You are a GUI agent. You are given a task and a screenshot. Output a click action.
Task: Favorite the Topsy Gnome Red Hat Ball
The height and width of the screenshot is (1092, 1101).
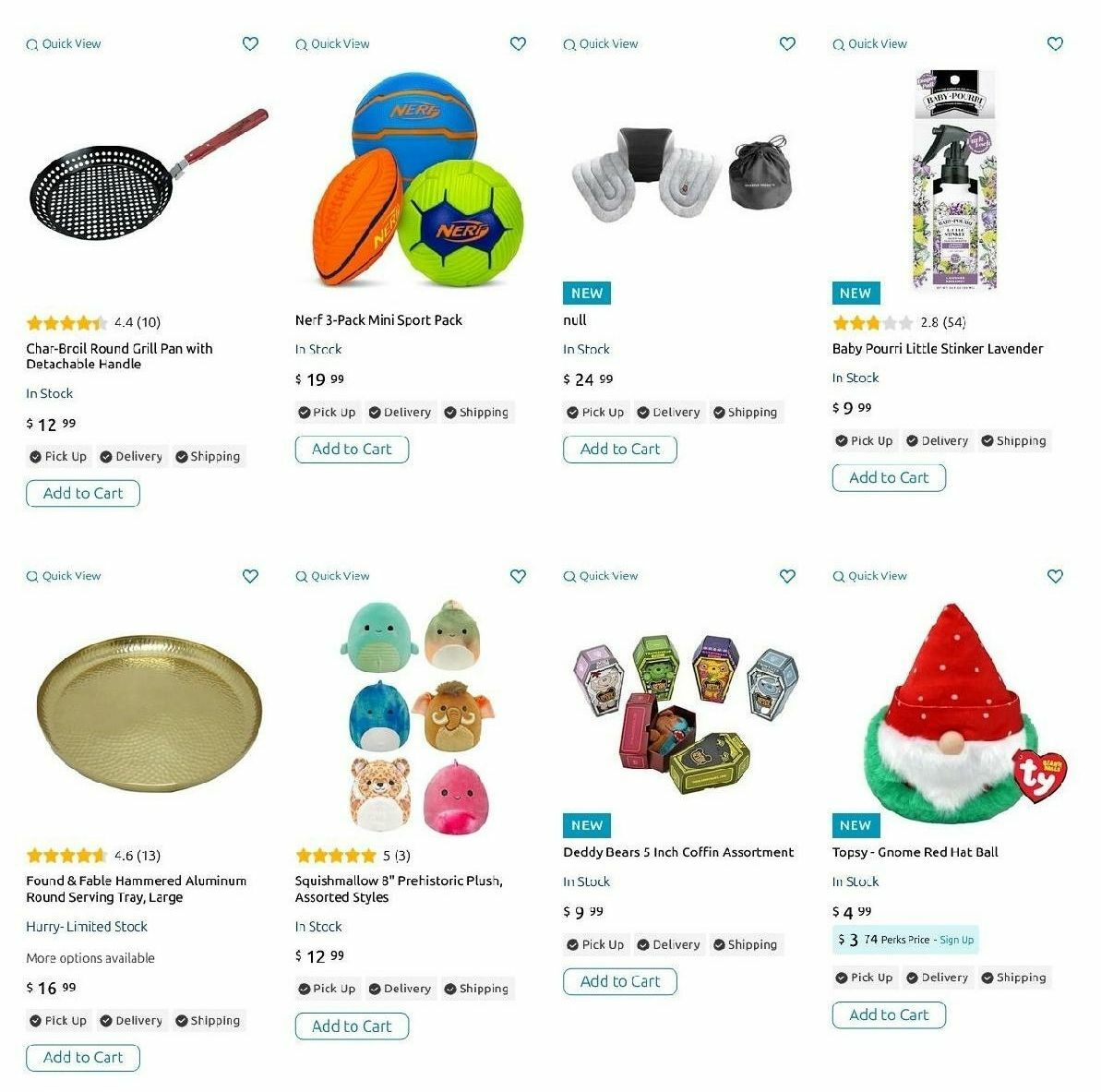[1056, 576]
